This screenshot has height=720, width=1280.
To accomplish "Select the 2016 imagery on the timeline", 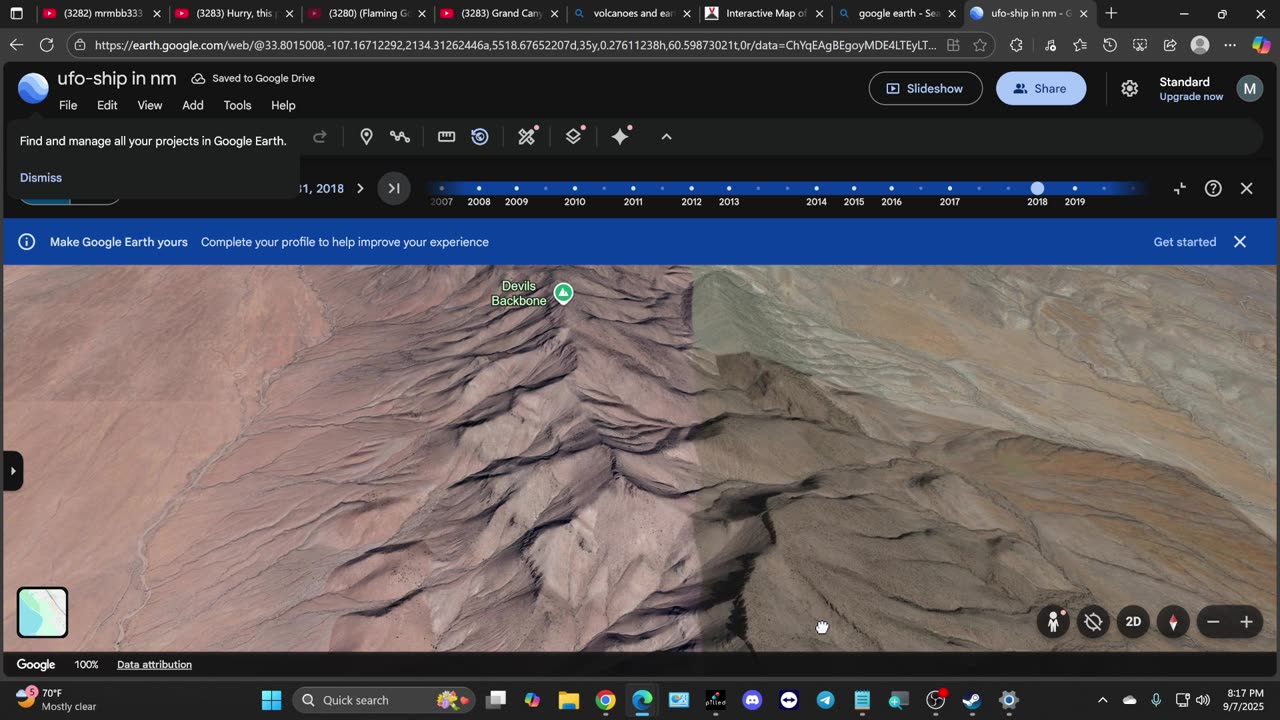I will (891, 188).
